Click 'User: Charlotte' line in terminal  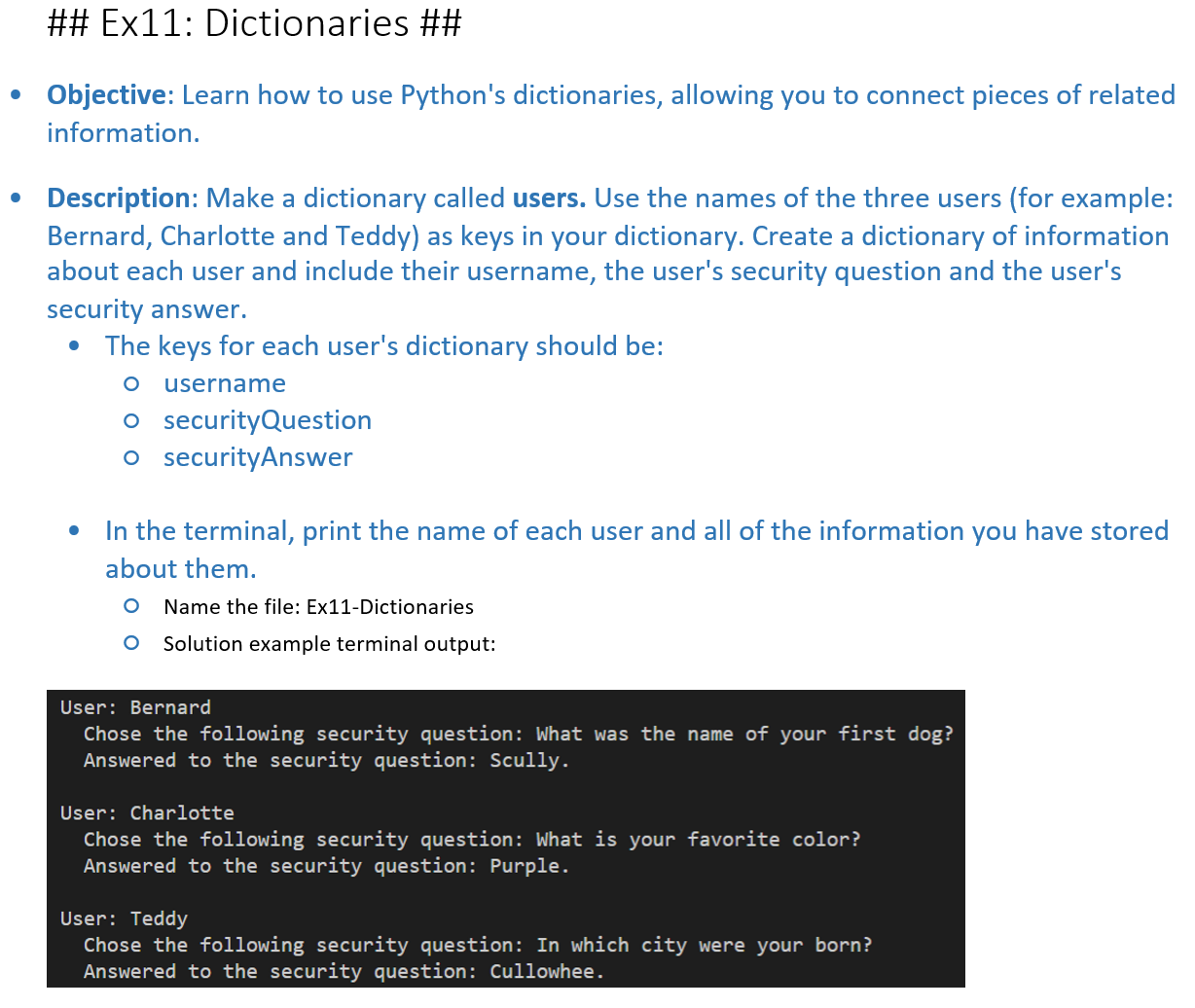point(147,812)
